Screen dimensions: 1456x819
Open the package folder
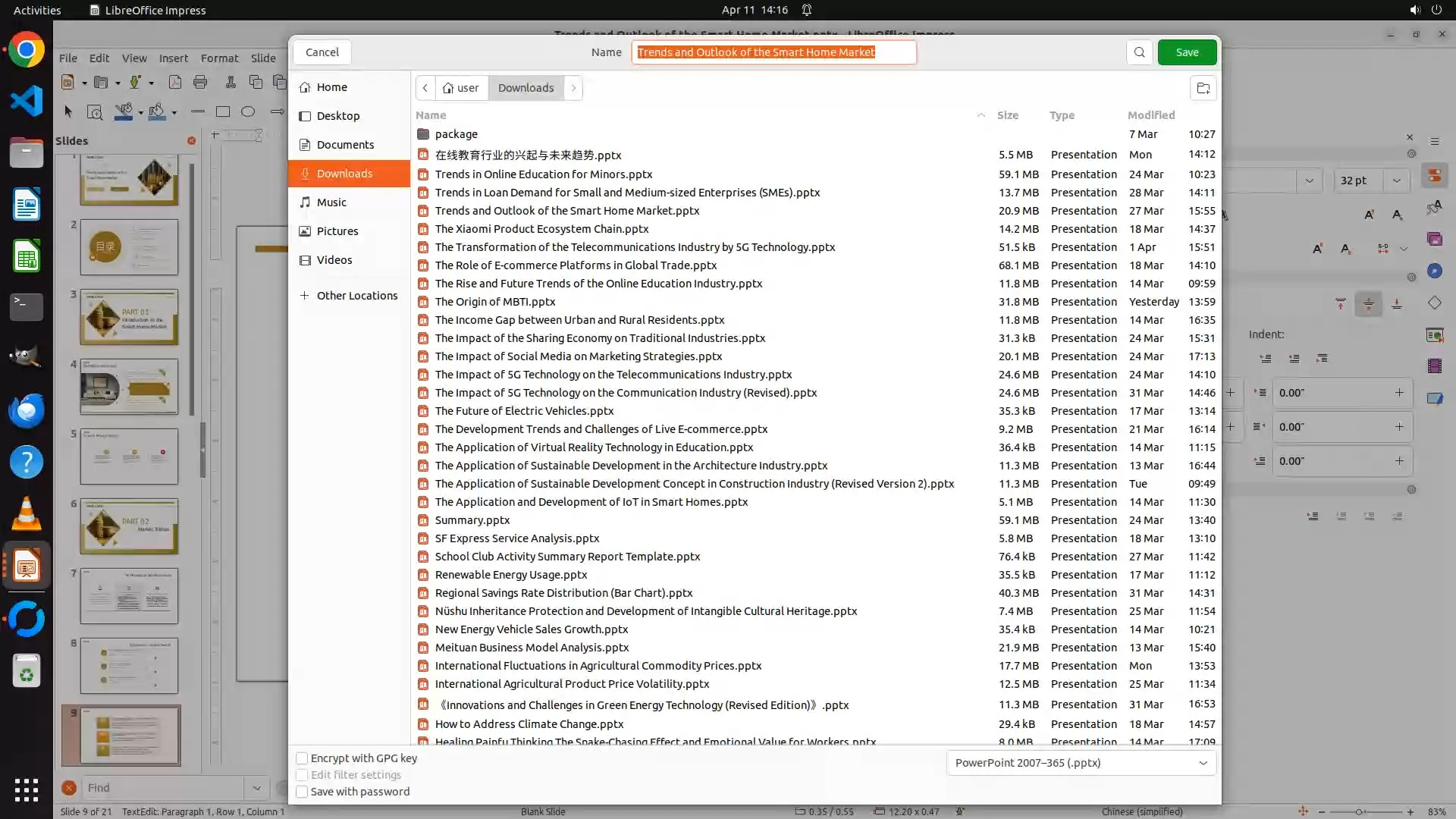[456, 134]
